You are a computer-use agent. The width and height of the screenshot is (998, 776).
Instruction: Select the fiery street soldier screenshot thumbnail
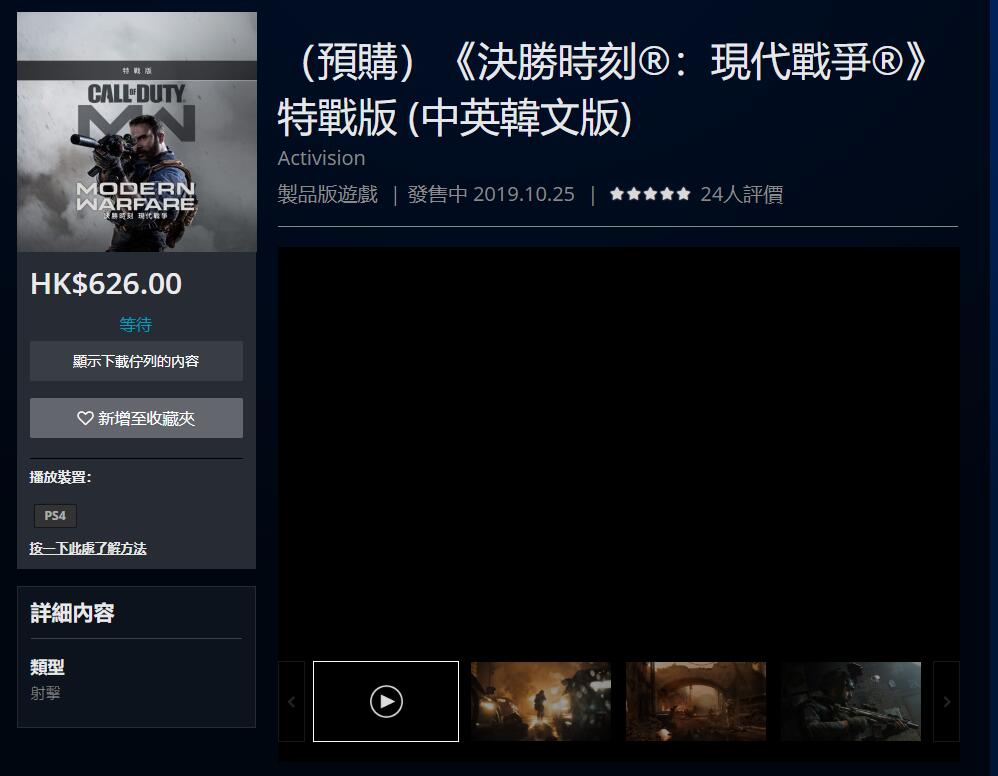point(540,702)
